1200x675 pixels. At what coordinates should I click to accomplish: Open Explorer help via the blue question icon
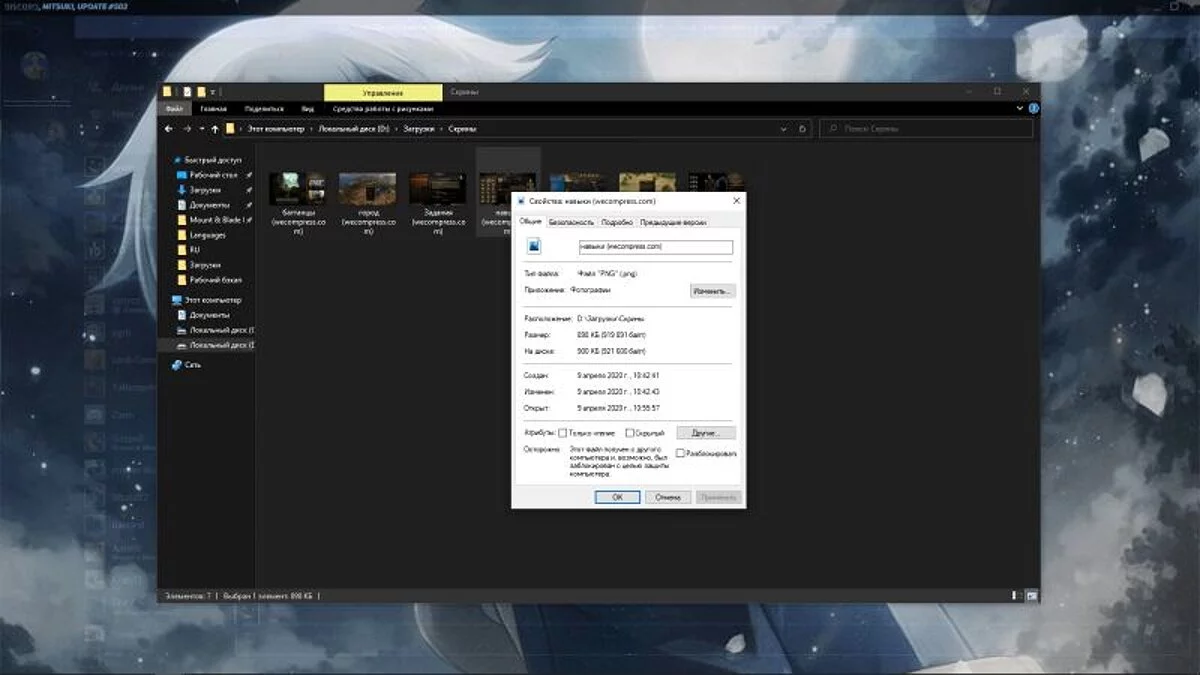[1034, 108]
